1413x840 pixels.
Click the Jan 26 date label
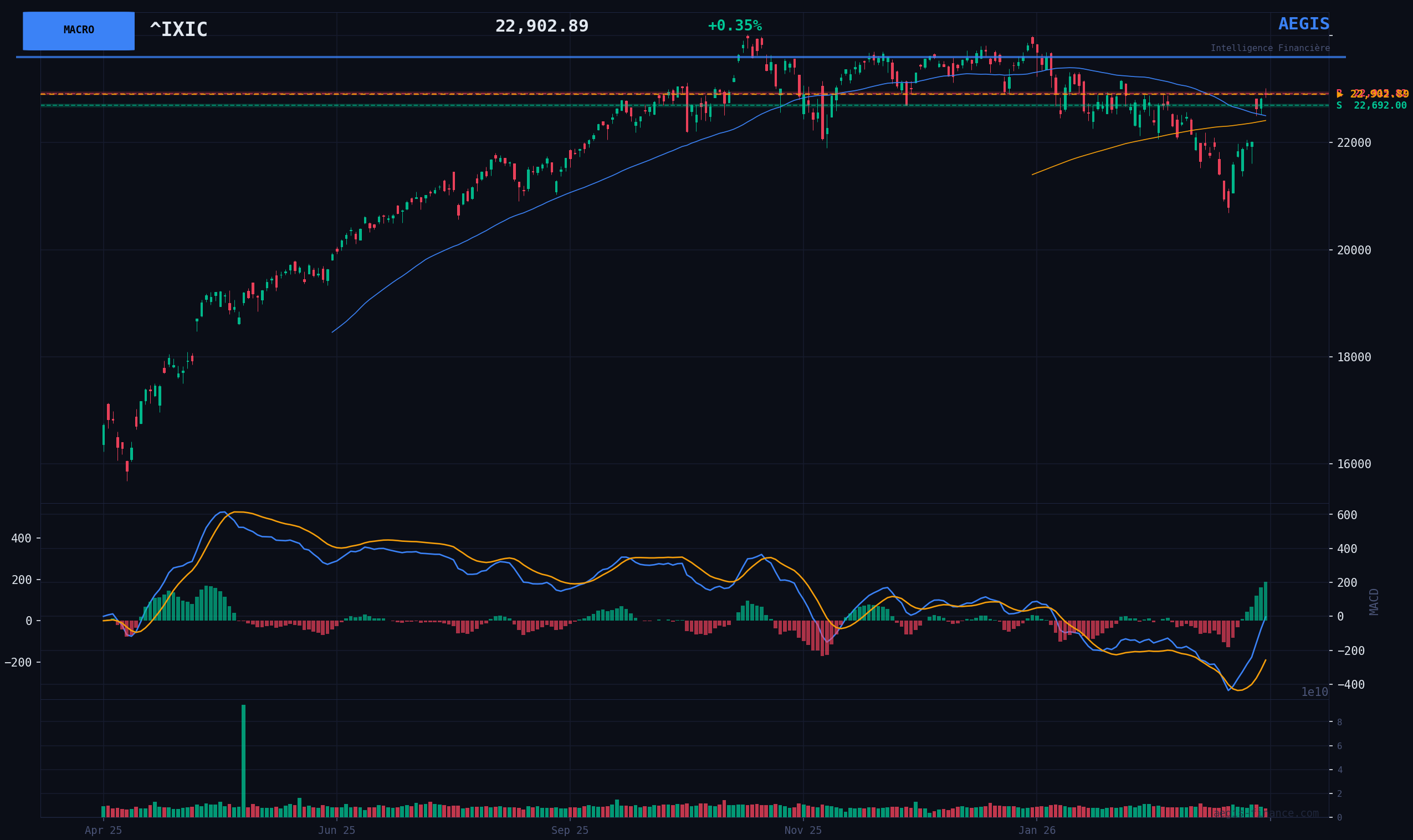[1037, 831]
